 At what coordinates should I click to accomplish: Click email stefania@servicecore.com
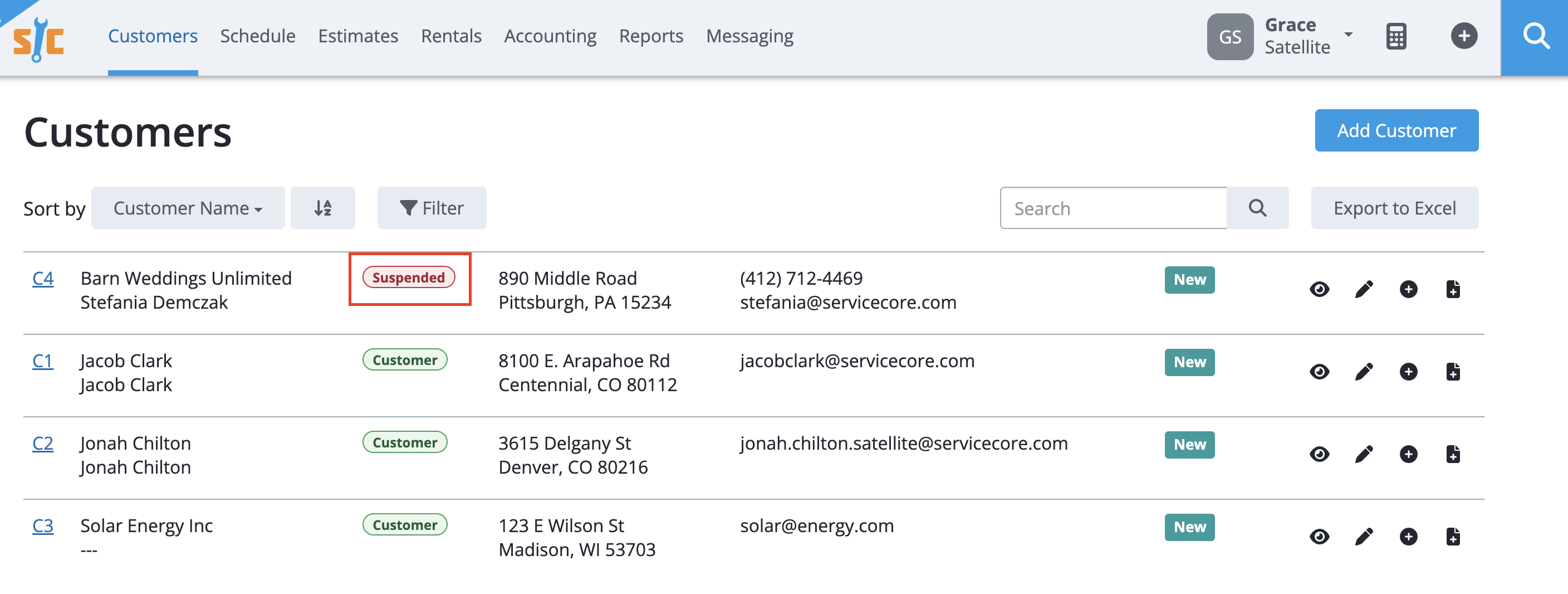[x=848, y=302]
